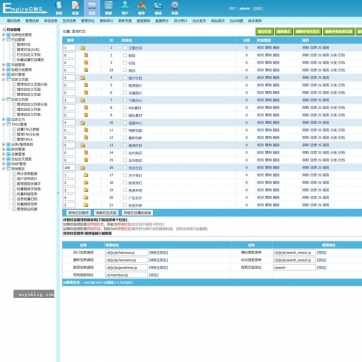This screenshot has width=362, height=362.
Task: Tick the checkbox in row ID 13
Action: pyautogui.click(x=125, y=145)
